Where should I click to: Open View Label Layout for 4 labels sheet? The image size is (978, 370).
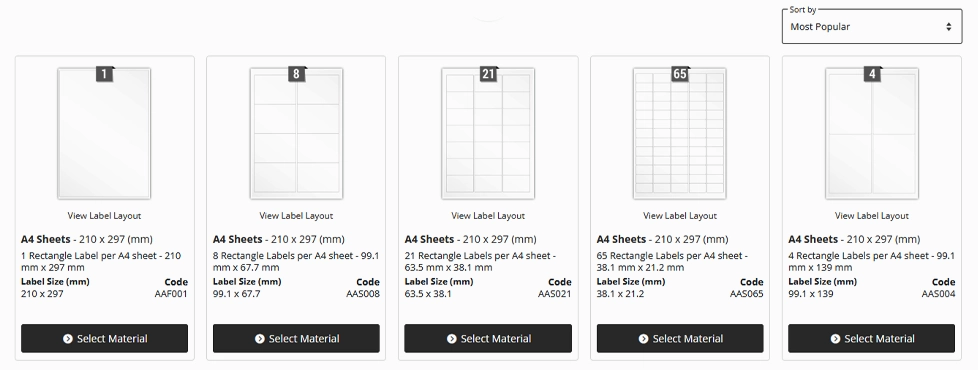click(x=872, y=216)
